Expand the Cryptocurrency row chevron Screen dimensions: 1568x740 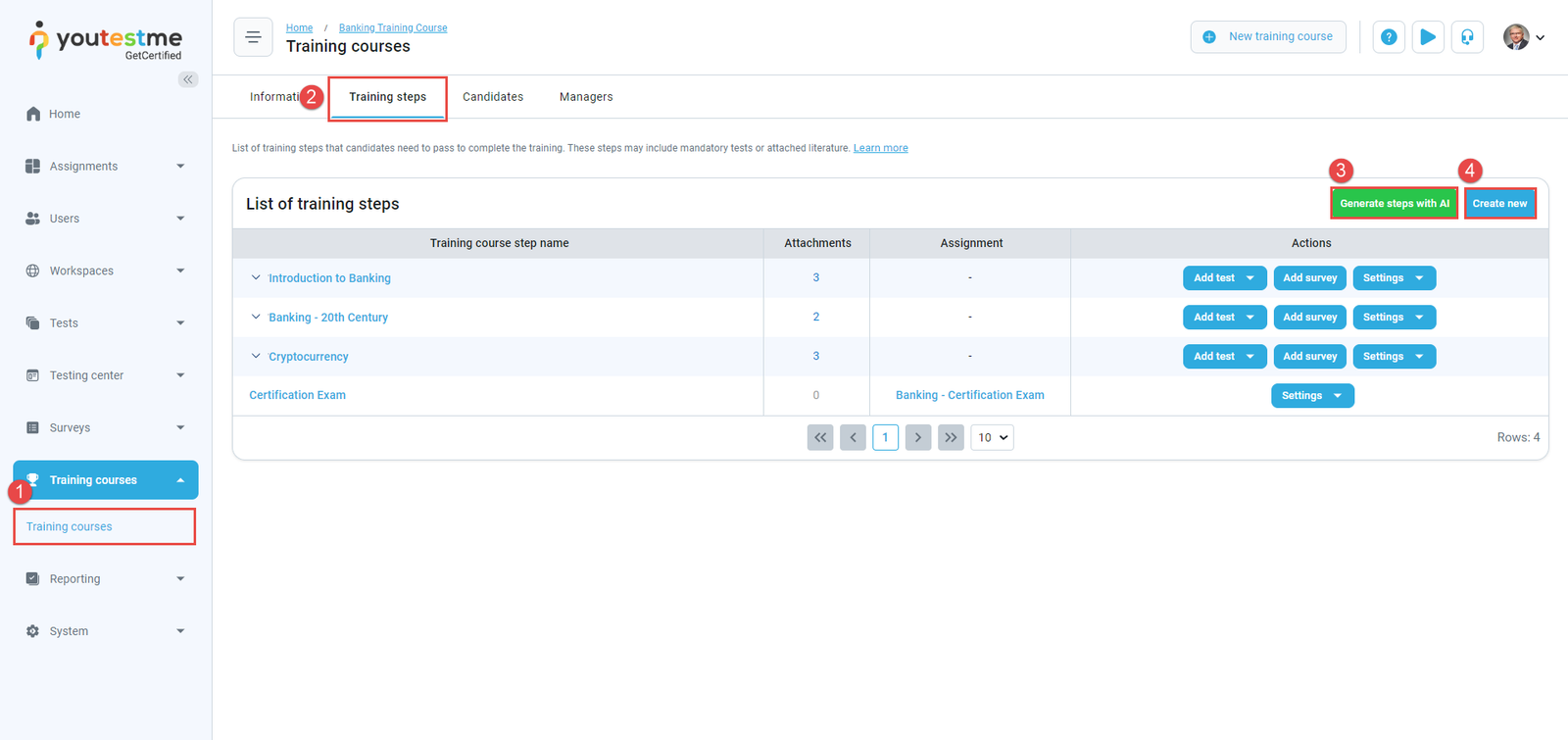pyautogui.click(x=256, y=356)
